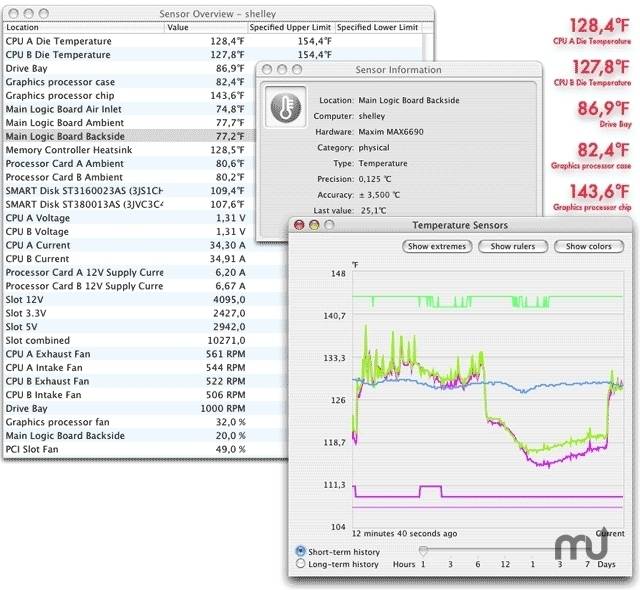Close the Temperature Sensors window
The image size is (640, 590).
click(x=299, y=225)
